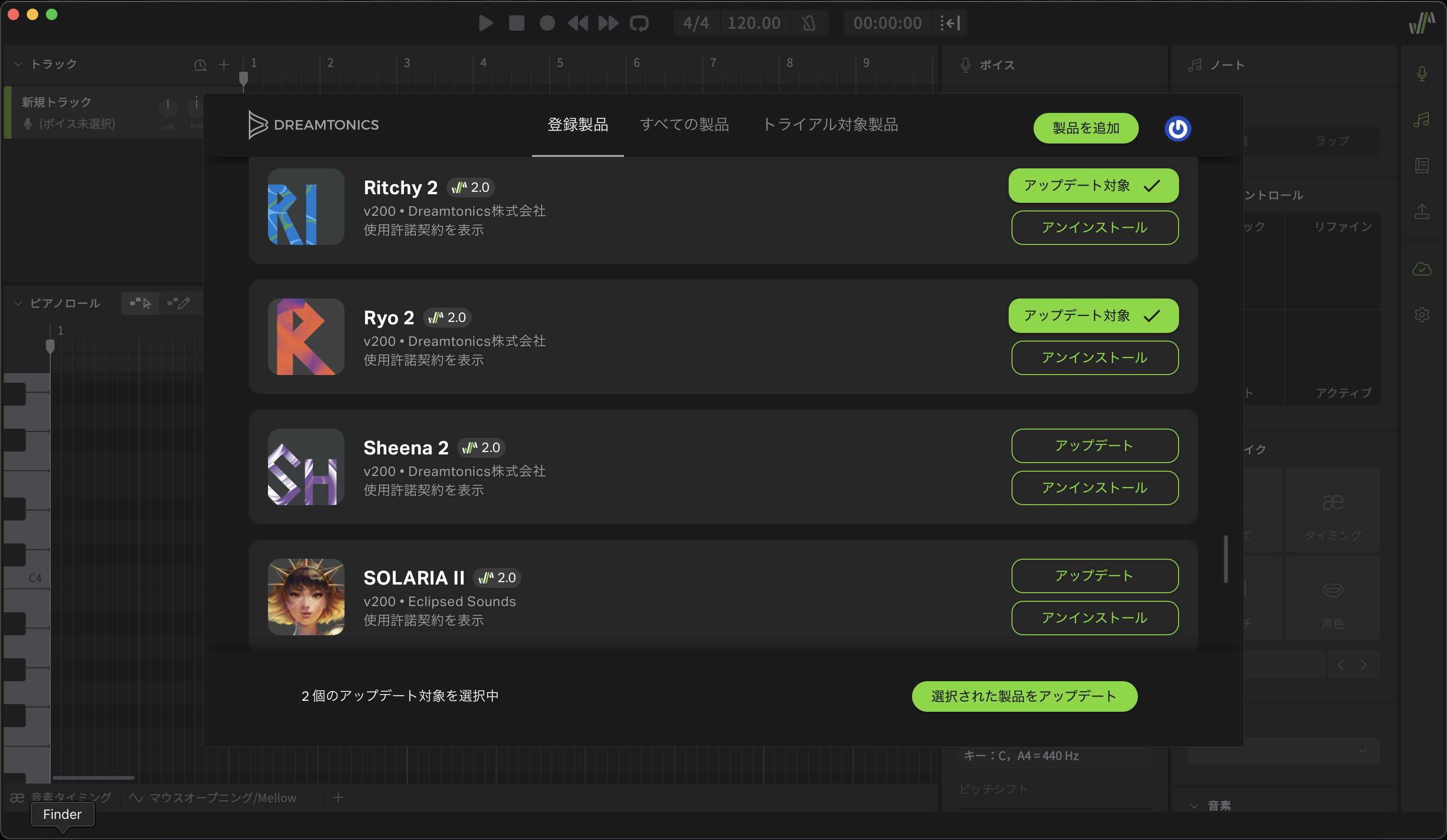This screenshot has width=1447, height=840.
Task: Click the Record button in the transport
Action: (x=547, y=23)
